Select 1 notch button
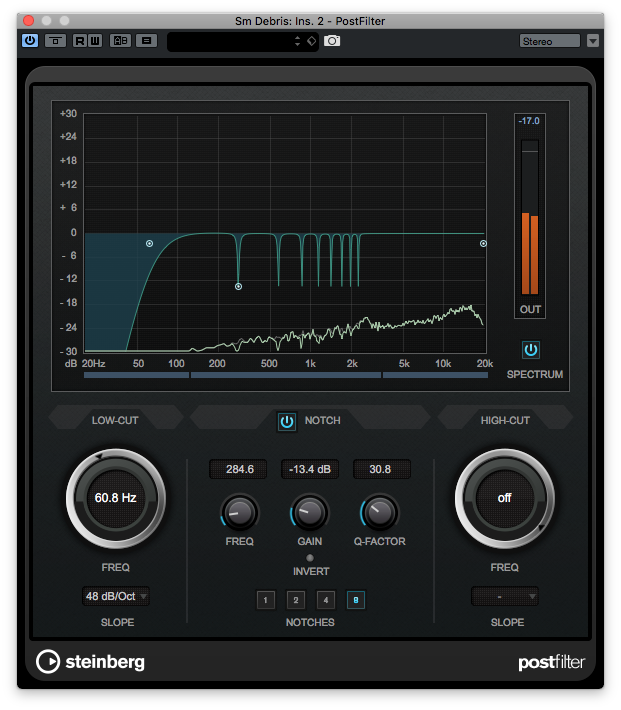Viewport: 621px width, 710px height. [265, 600]
